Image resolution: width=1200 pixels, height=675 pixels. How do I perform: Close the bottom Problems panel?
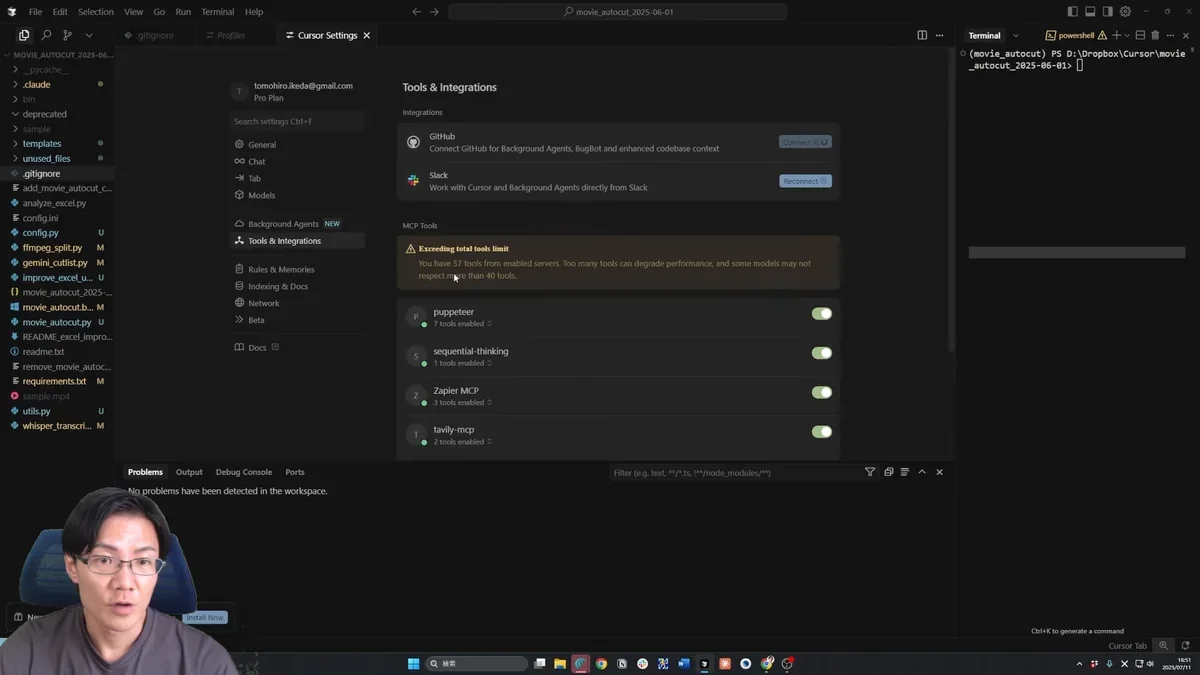(x=939, y=472)
